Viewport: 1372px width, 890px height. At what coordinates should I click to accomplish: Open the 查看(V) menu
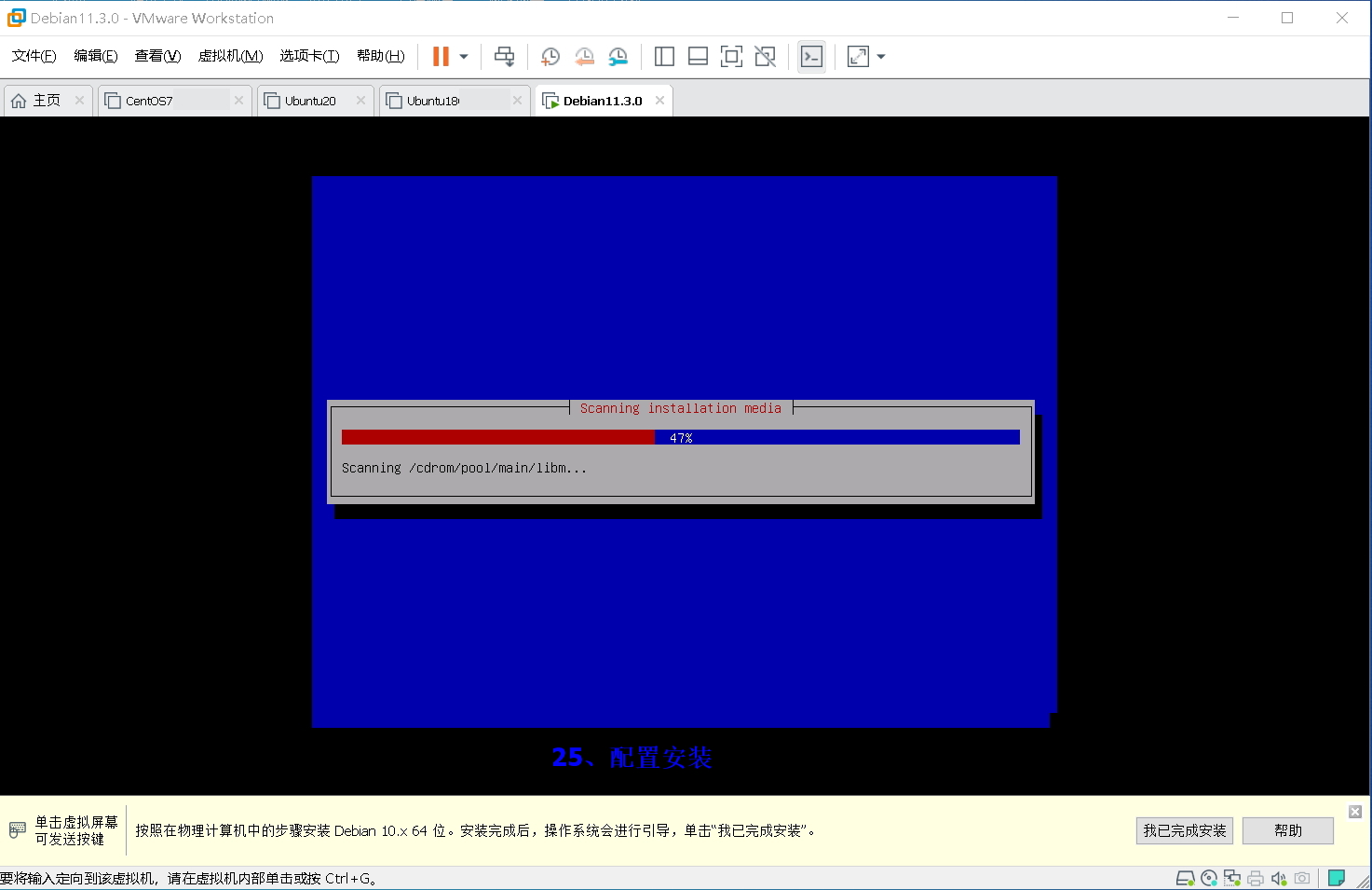tap(157, 56)
